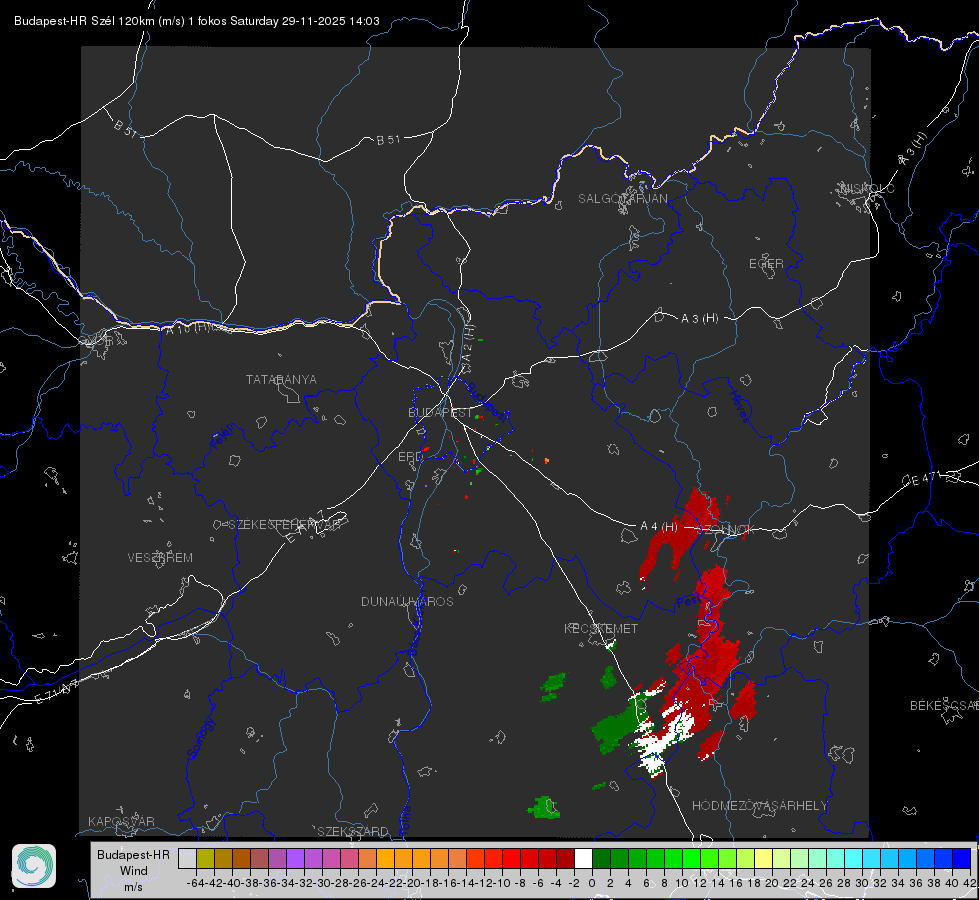
Task: Click the SZEKESFEHERVAR city label
Action: tap(284, 525)
